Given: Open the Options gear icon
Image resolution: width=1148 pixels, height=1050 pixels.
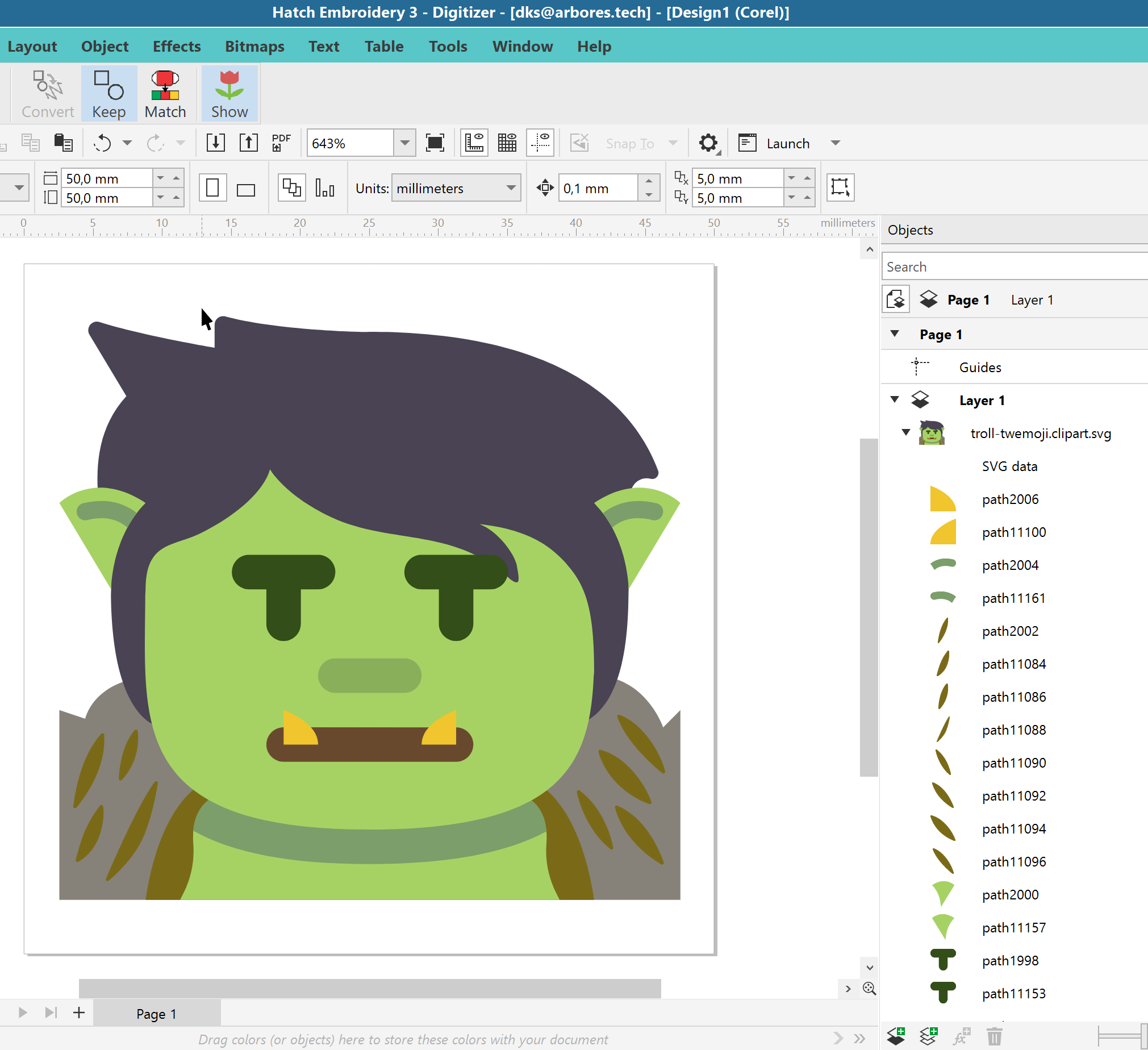Looking at the screenshot, I should [708, 143].
